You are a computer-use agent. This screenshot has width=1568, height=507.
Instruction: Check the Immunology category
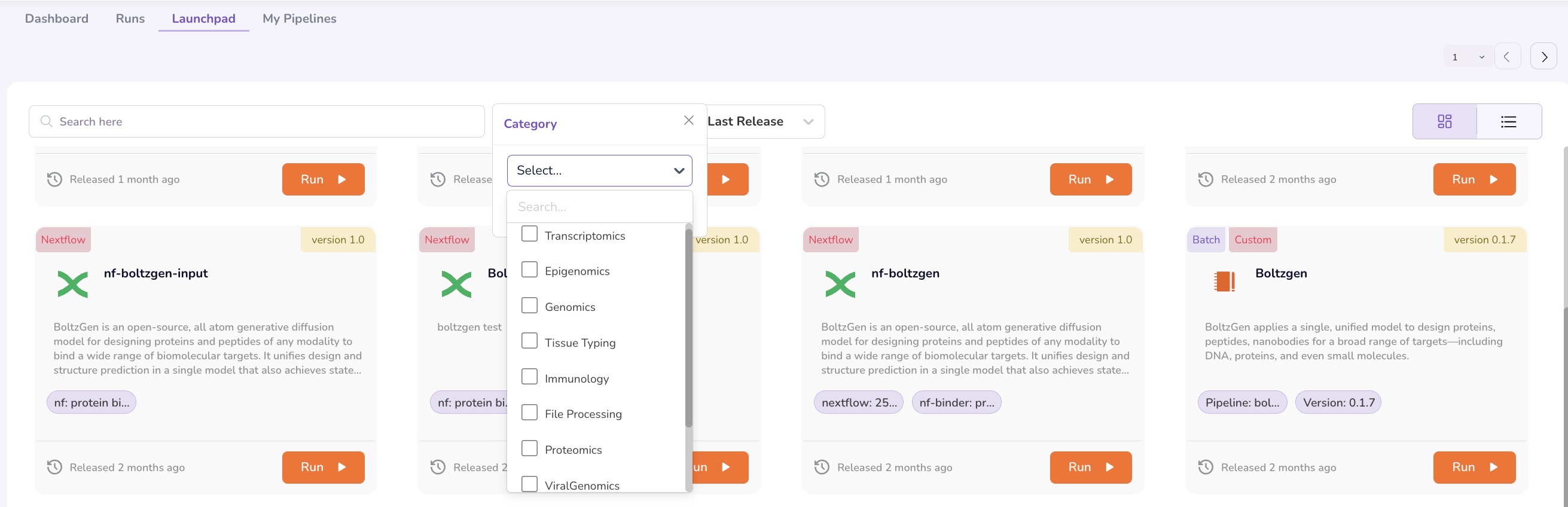pyautogui.click(x=530, y=377)
